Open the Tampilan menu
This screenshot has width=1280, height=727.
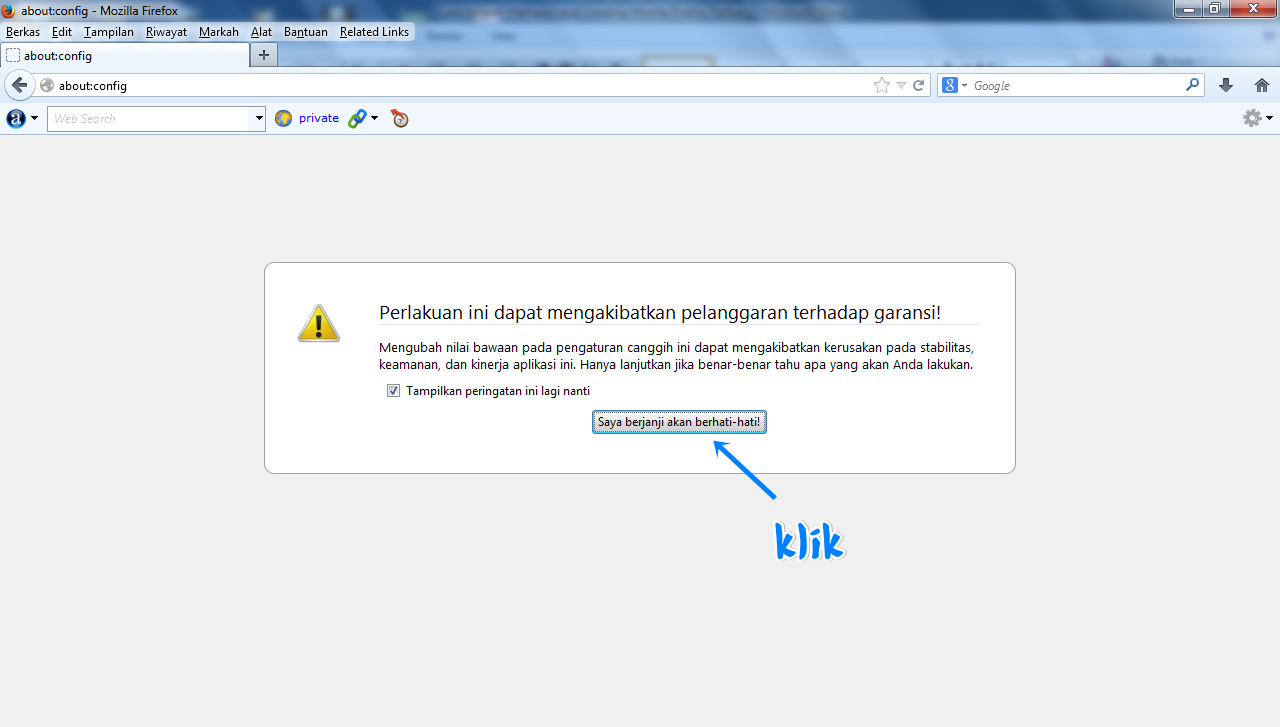tap(109, 32)
